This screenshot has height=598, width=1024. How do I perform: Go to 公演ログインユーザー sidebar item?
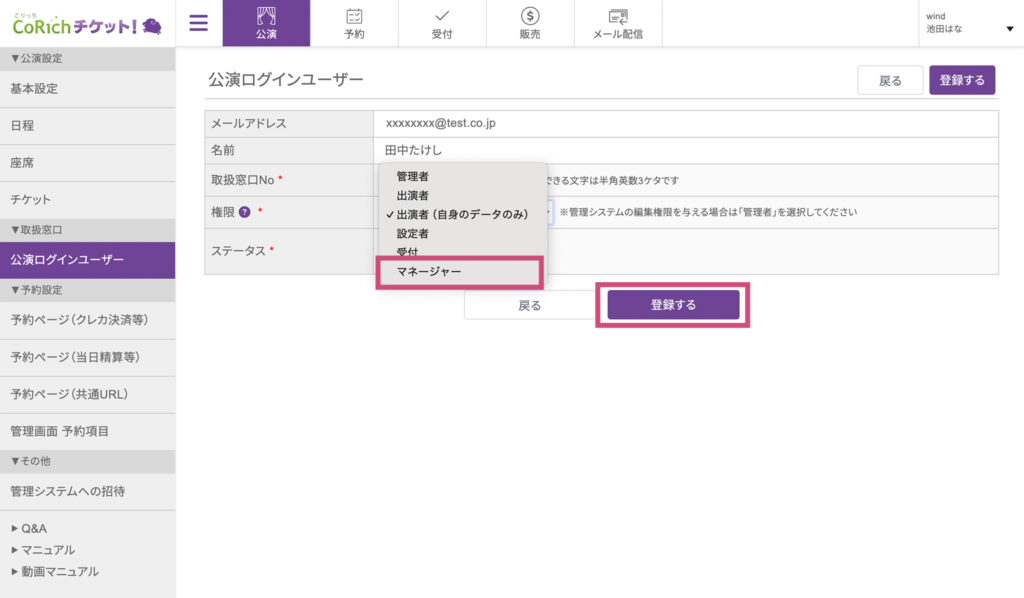pyautogui.click(x=67, y=260)
